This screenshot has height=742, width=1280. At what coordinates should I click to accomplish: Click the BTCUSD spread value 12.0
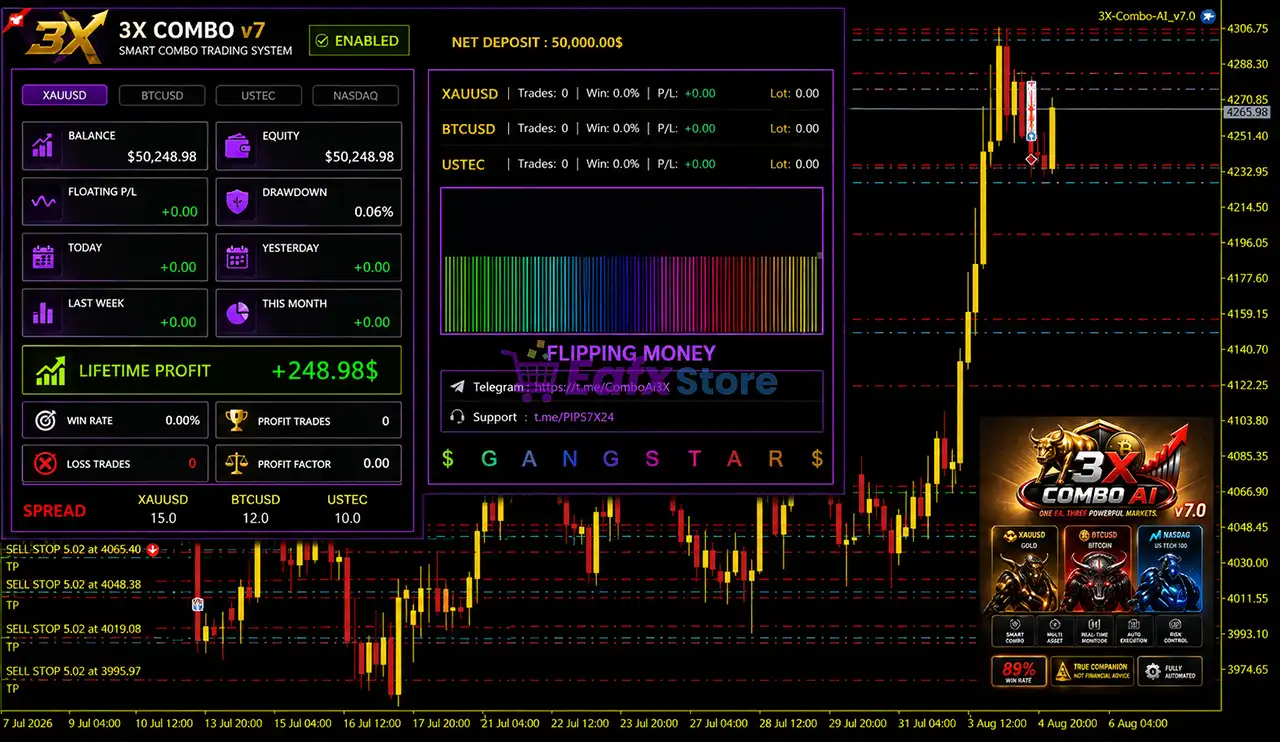[x=255, y=518]
